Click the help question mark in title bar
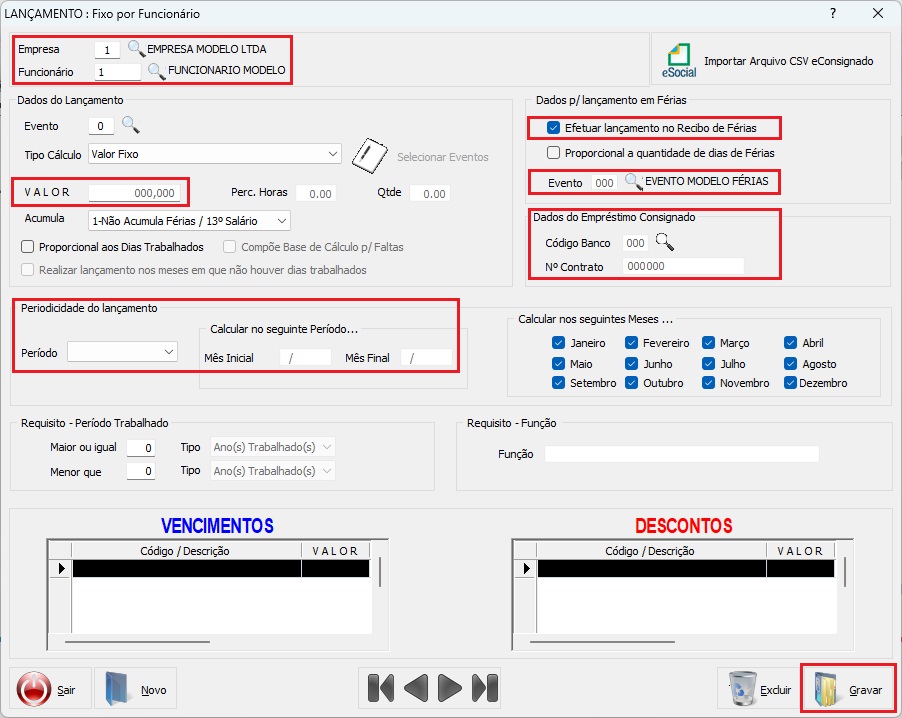The height and width of the screenshot is (718, 902). [x=833, y=13]
